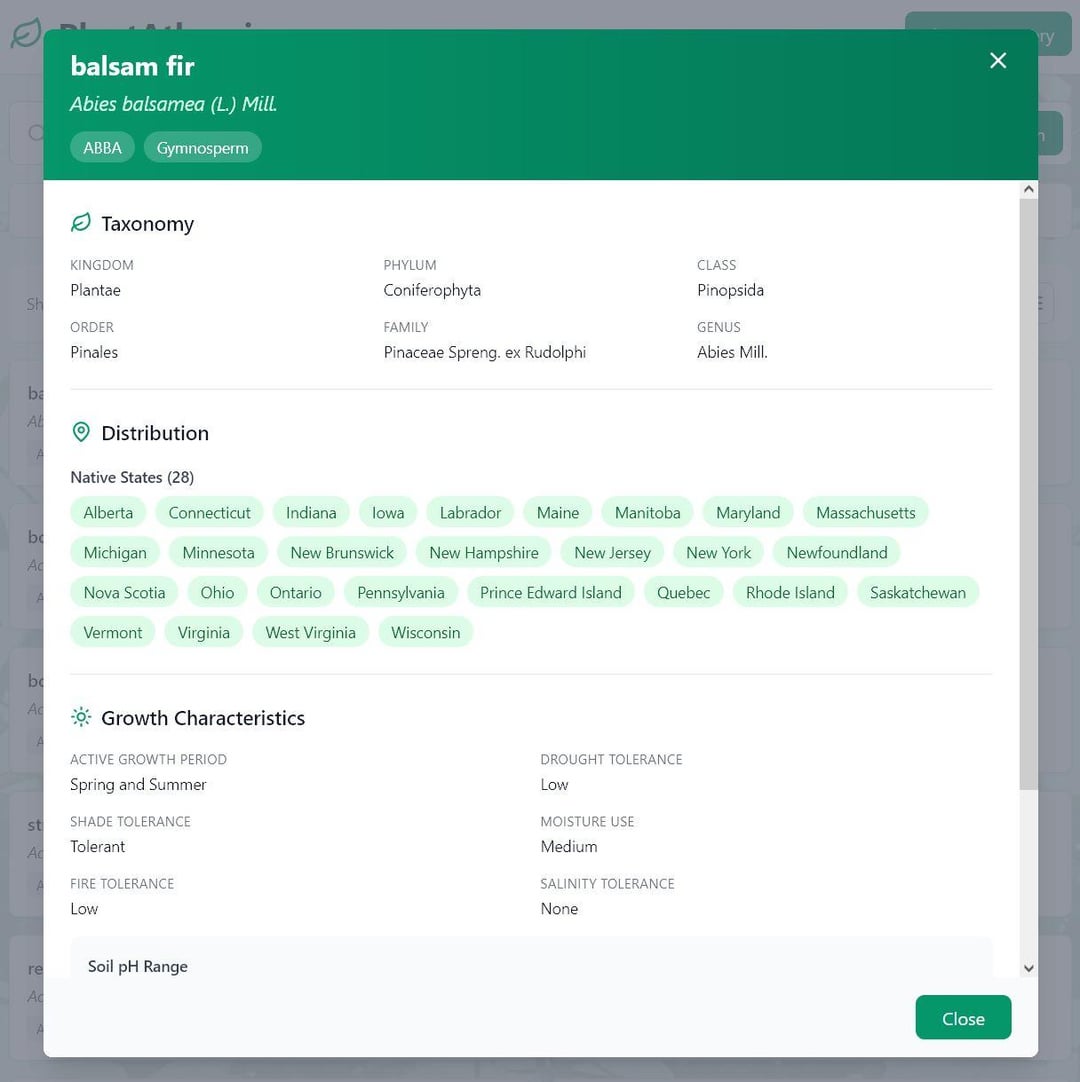1080x1082 pixels.
Task: Click the None salinity tolerance value
Action: click(x=559, y=909)
